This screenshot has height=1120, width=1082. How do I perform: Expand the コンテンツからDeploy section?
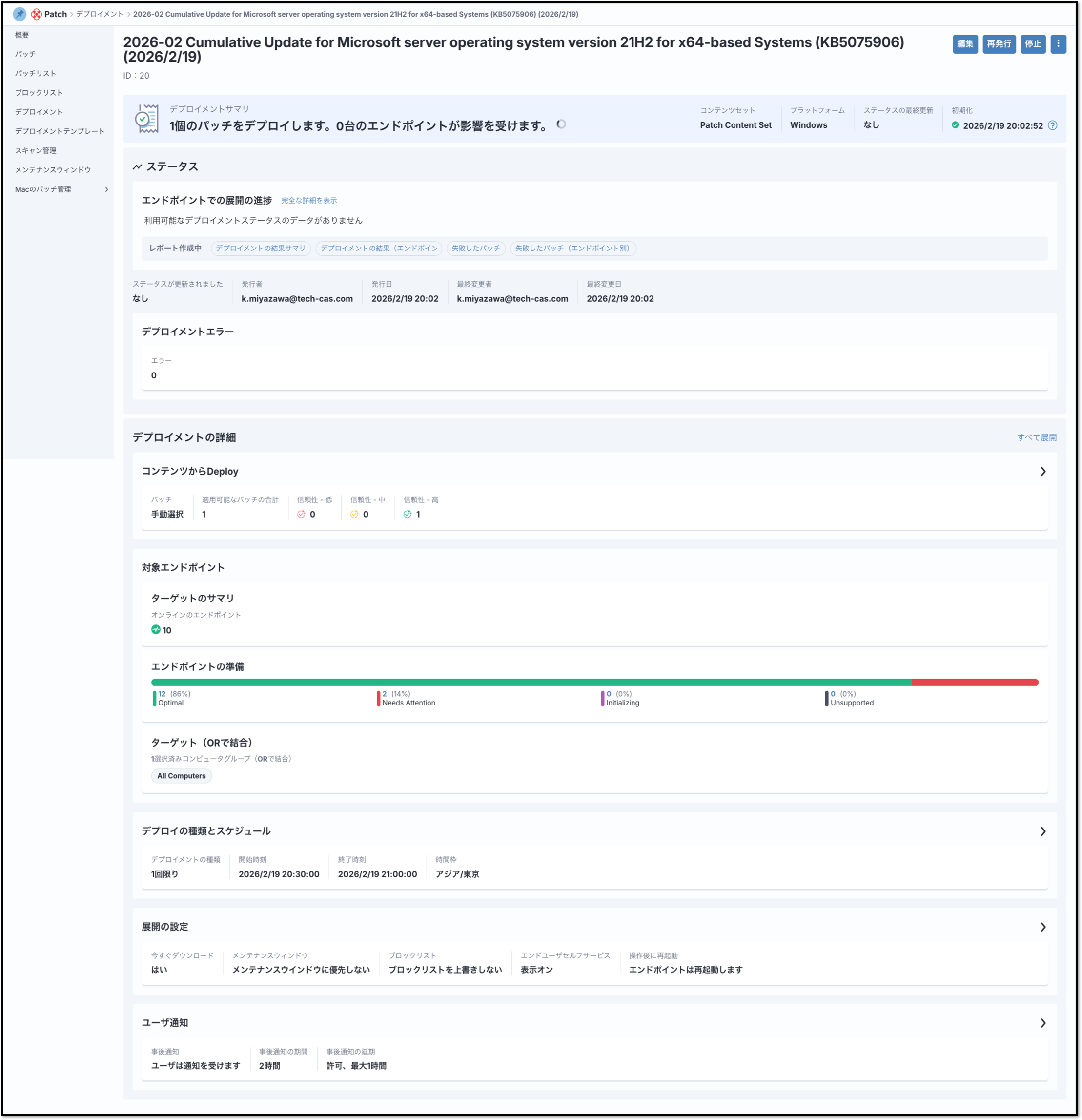pyautogui.click(x=1042, y=471)
